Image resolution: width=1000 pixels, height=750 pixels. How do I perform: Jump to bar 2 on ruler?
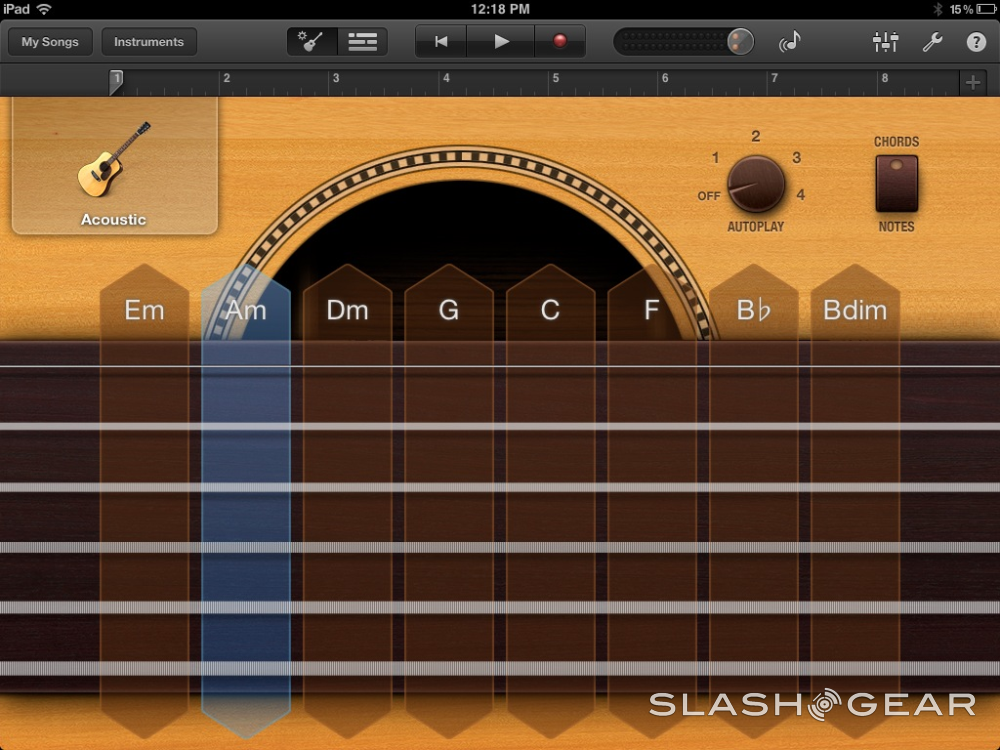[226, 78]
